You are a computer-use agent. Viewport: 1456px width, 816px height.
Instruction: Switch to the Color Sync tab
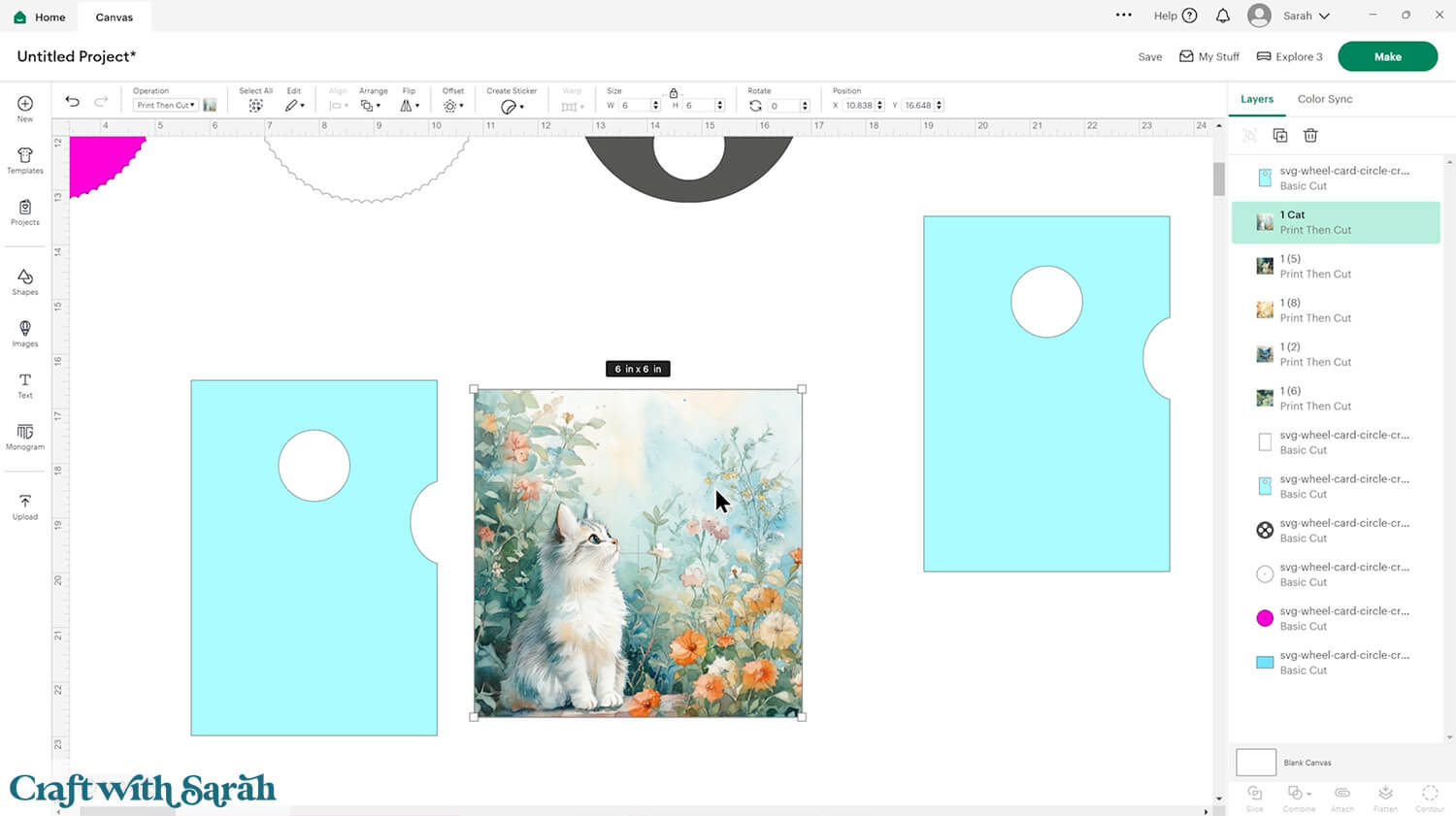tap(1324, 99)
